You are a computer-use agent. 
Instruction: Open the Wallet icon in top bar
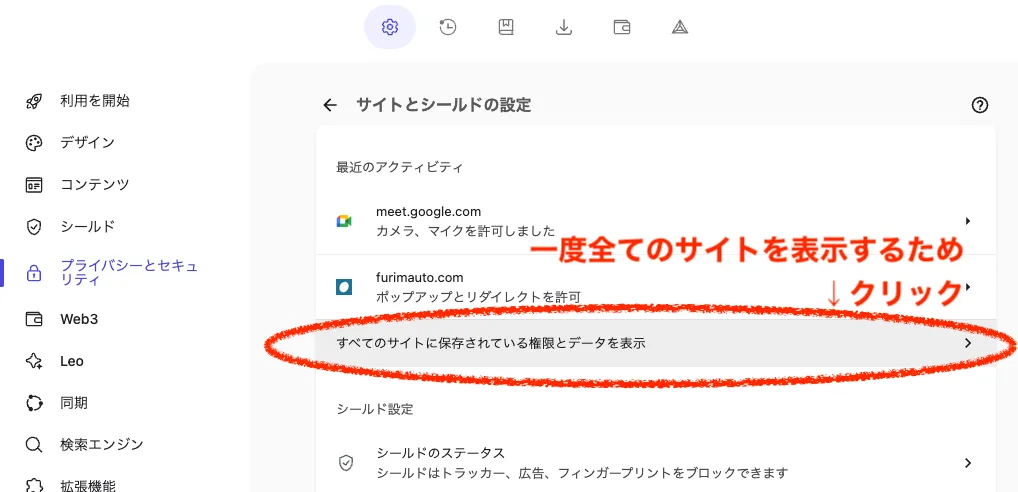click(622, 27)
